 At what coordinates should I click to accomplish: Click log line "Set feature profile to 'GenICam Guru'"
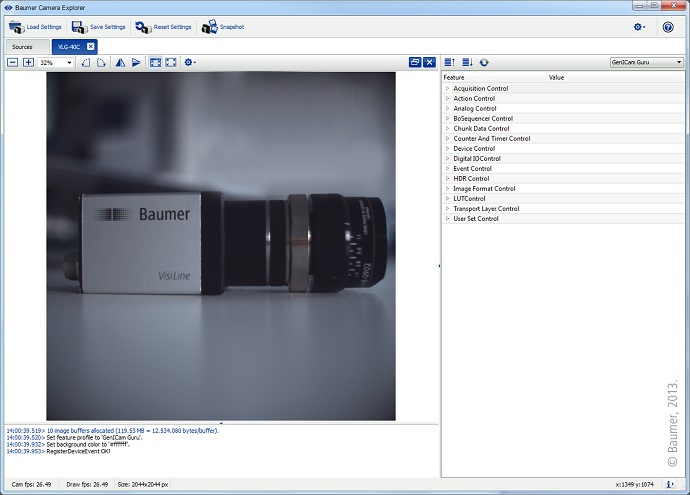[x=74, y=438]
